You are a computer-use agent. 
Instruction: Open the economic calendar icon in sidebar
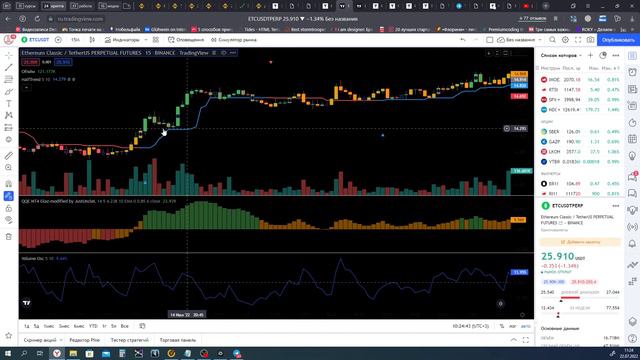tap(632, 139)
